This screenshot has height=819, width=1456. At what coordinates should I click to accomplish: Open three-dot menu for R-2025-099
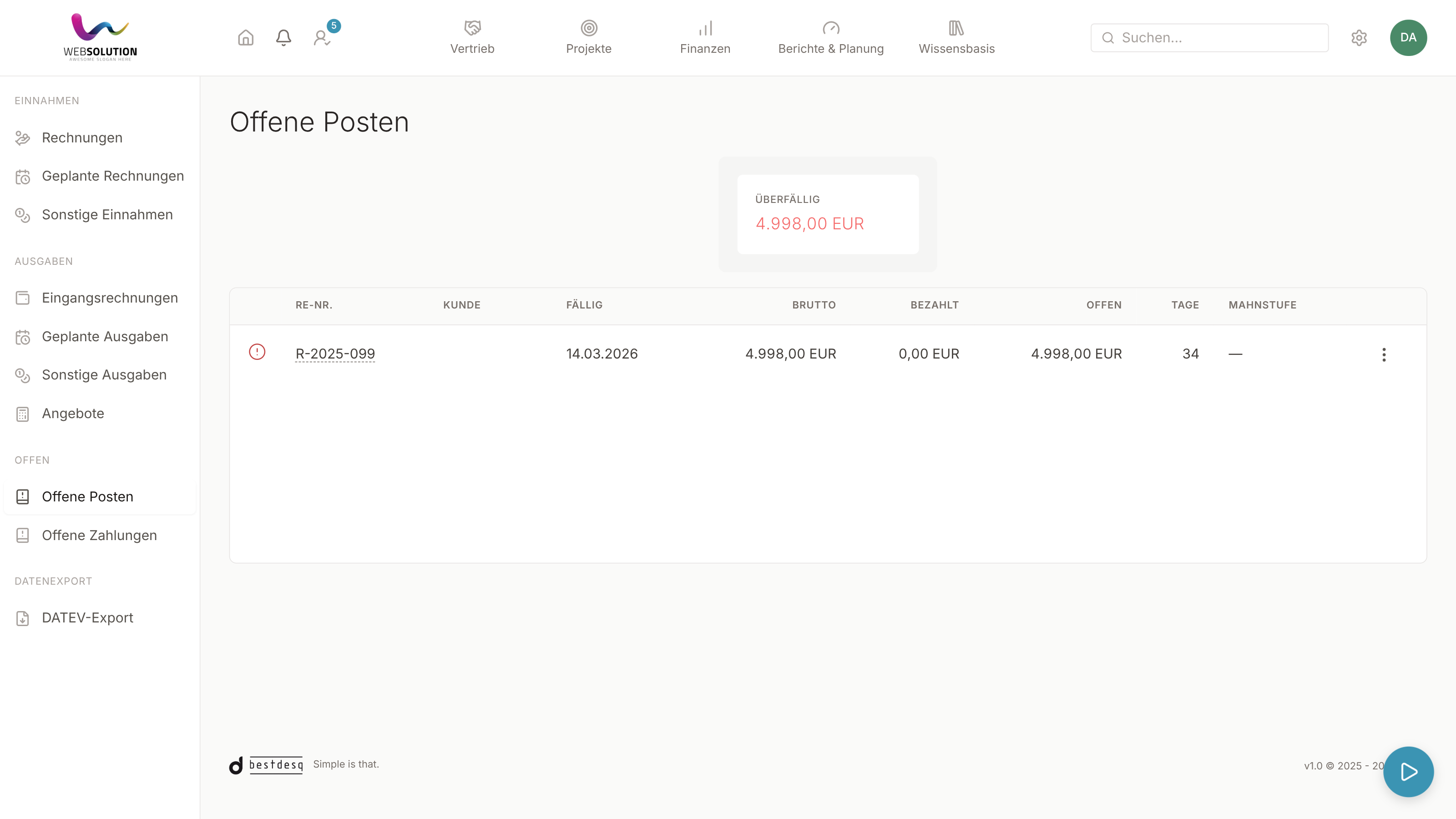pos(1384,355)
